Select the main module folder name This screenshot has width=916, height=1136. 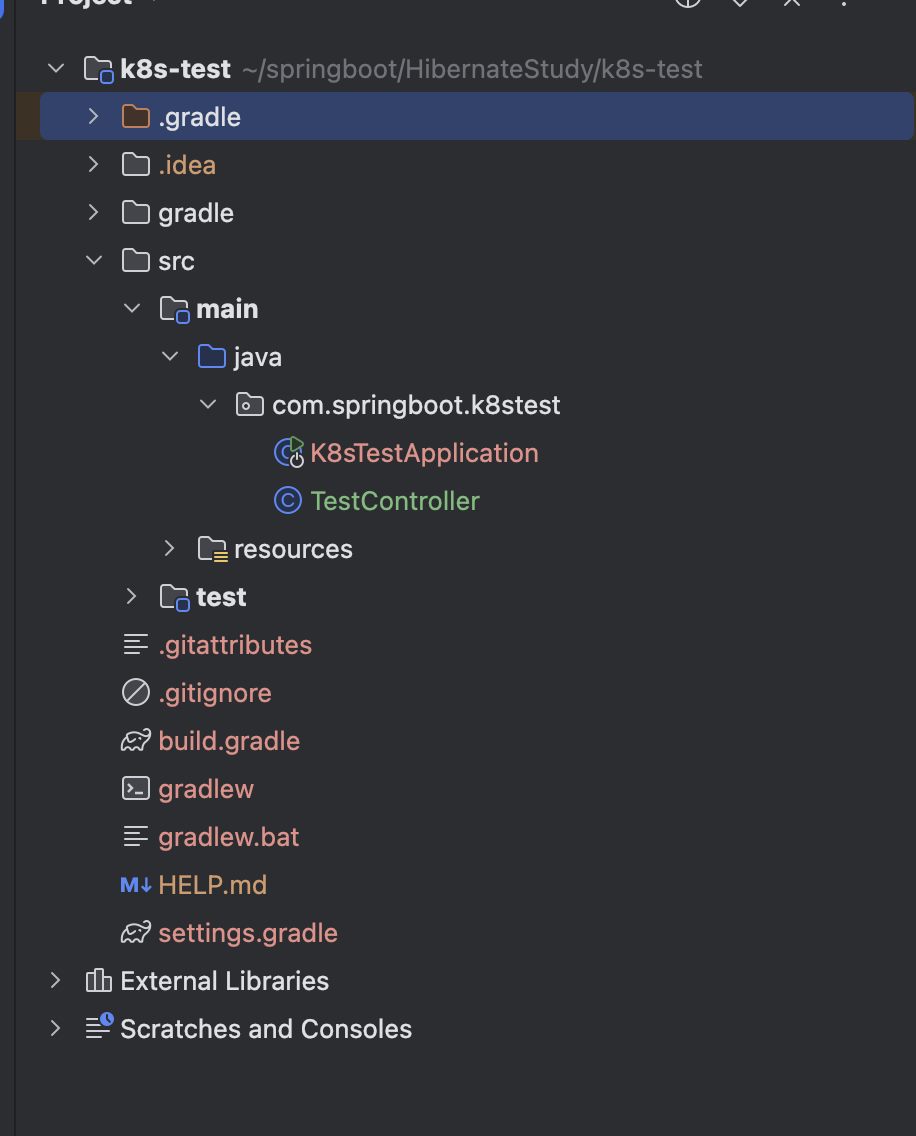(227, 309)
